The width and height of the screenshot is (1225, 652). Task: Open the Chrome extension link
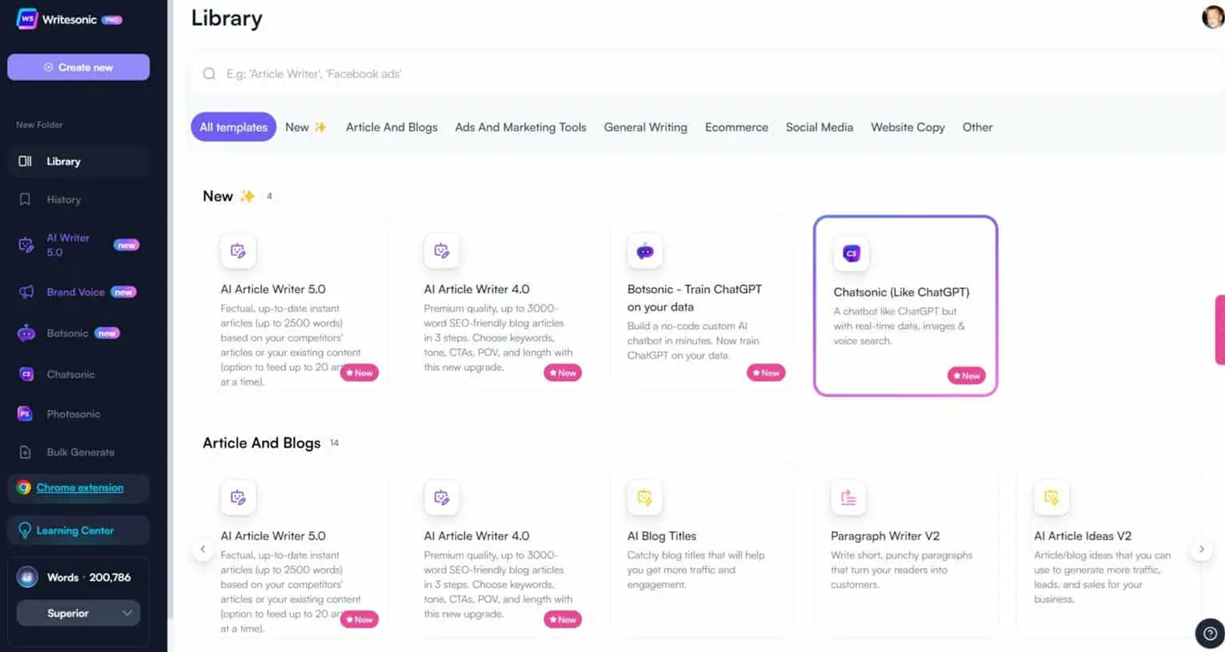[80, 488]
